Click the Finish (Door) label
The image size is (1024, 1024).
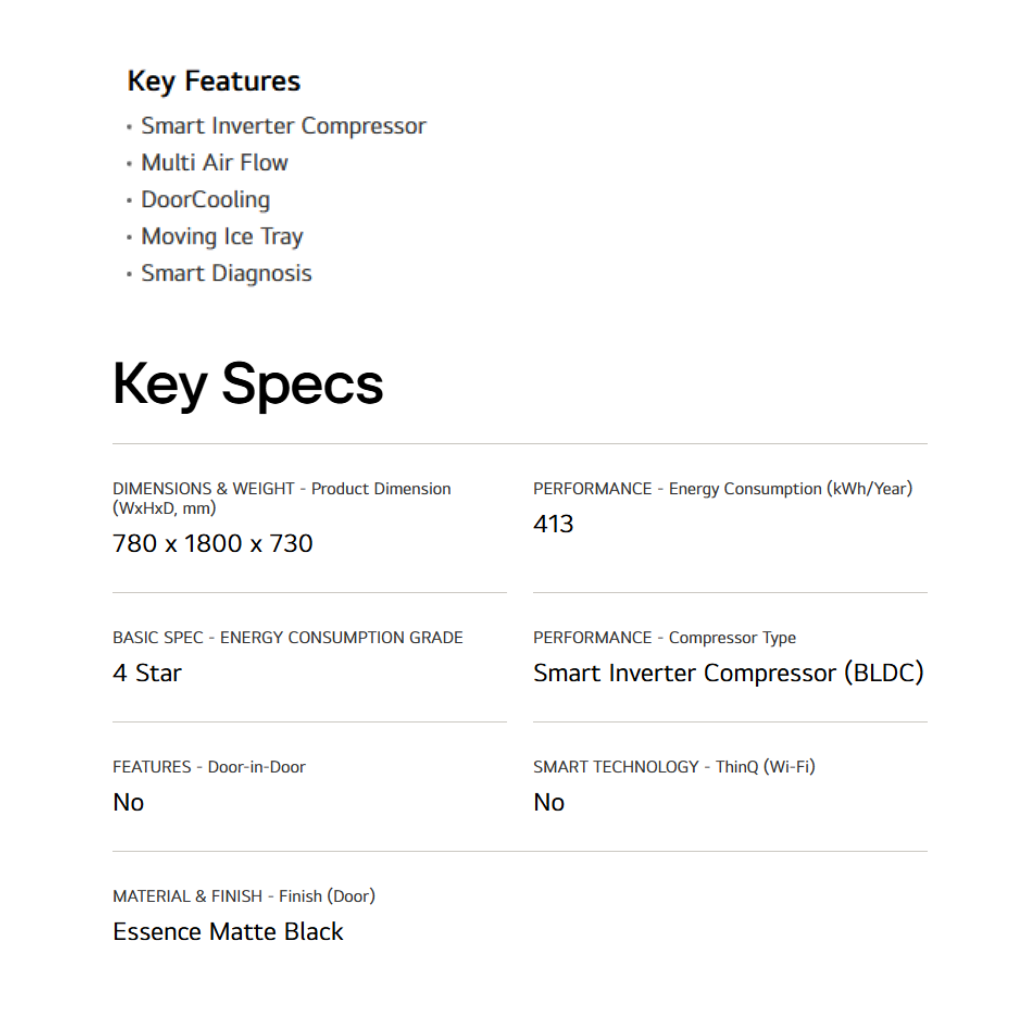[244, 896]
